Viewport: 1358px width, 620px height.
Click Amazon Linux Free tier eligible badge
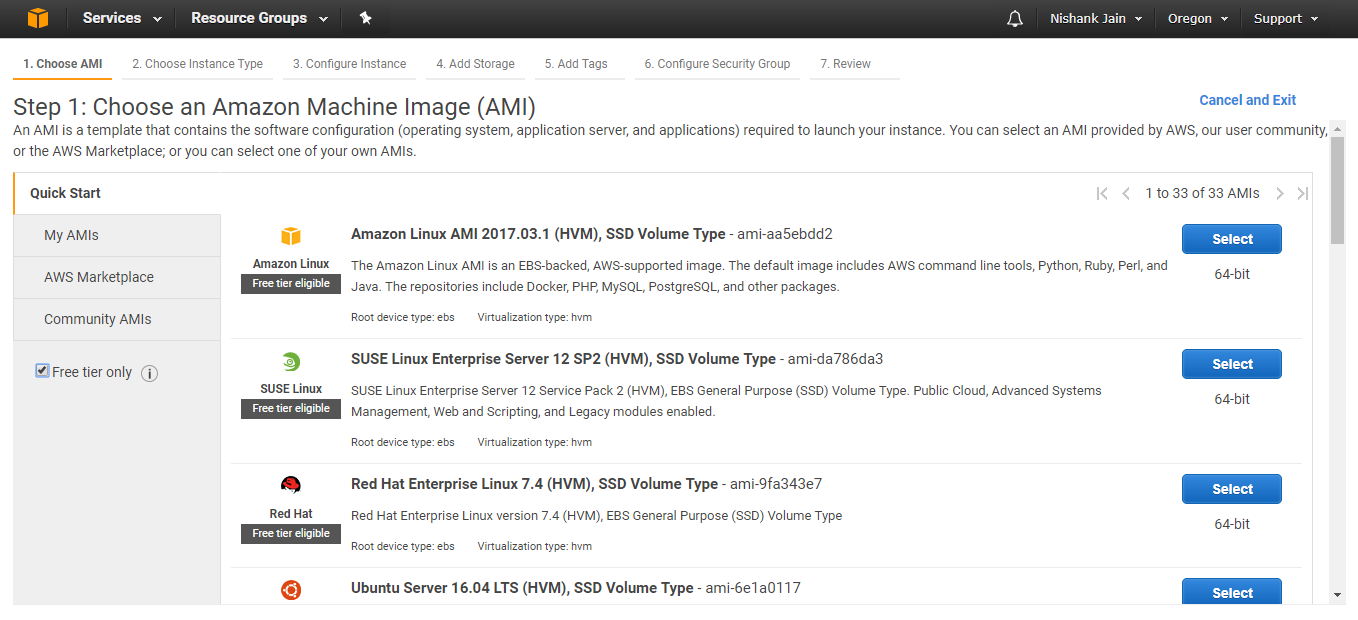[x=291, y=283]
